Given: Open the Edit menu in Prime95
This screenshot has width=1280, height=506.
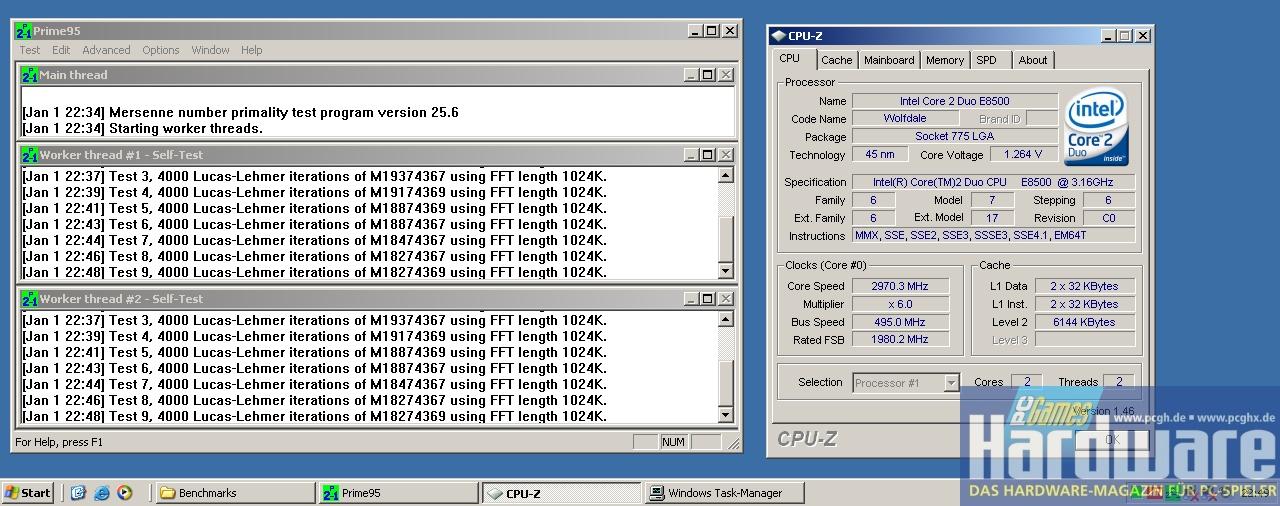Looking at the screenshot, I should pos(61,50).
